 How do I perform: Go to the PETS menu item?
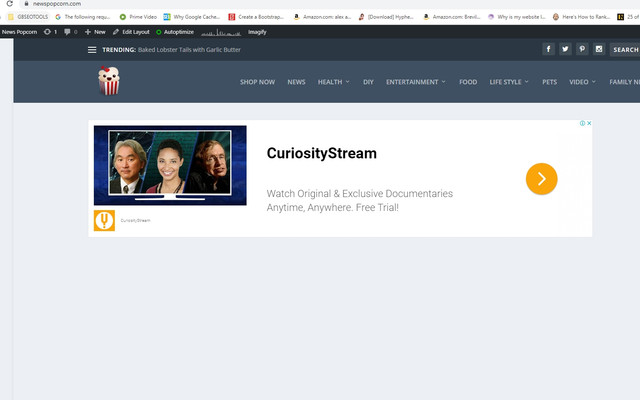click(x=549, y=82)
